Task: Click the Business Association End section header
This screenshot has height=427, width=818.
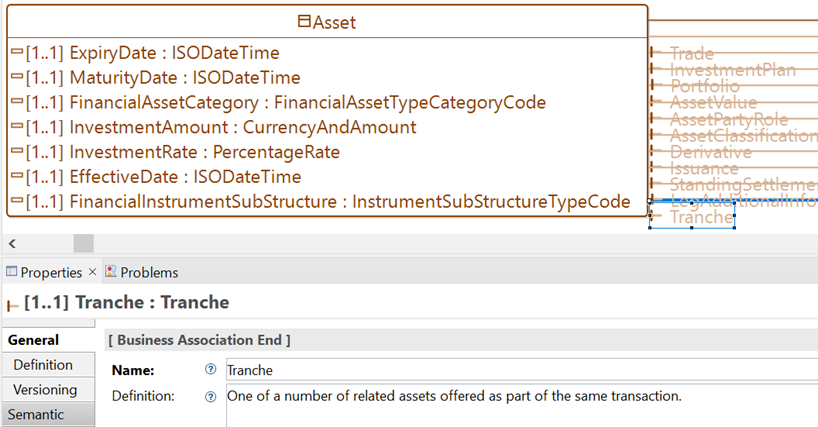Action: click(x=199, y=340)
